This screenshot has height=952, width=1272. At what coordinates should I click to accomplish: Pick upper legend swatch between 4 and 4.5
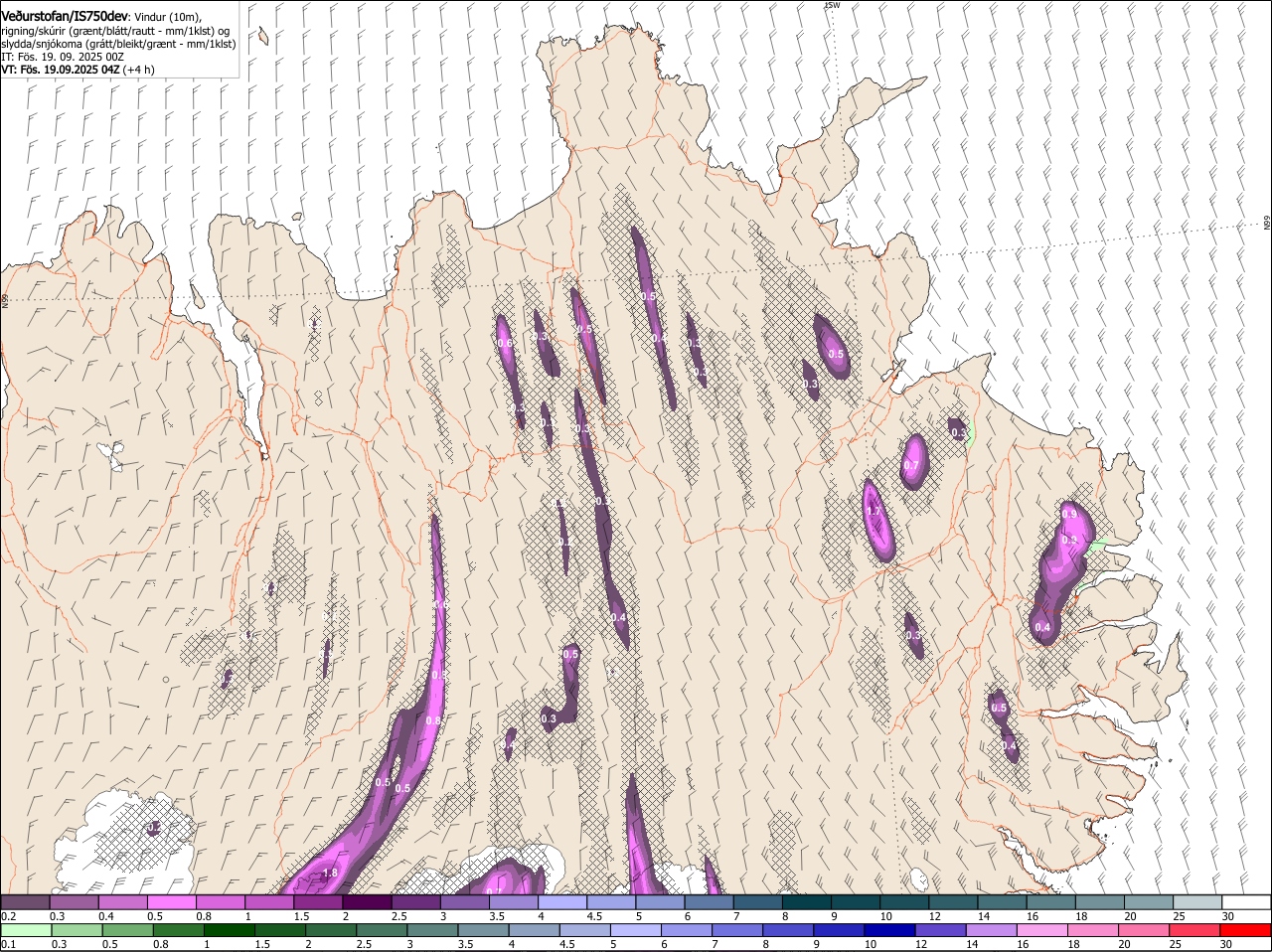[562, 901]
